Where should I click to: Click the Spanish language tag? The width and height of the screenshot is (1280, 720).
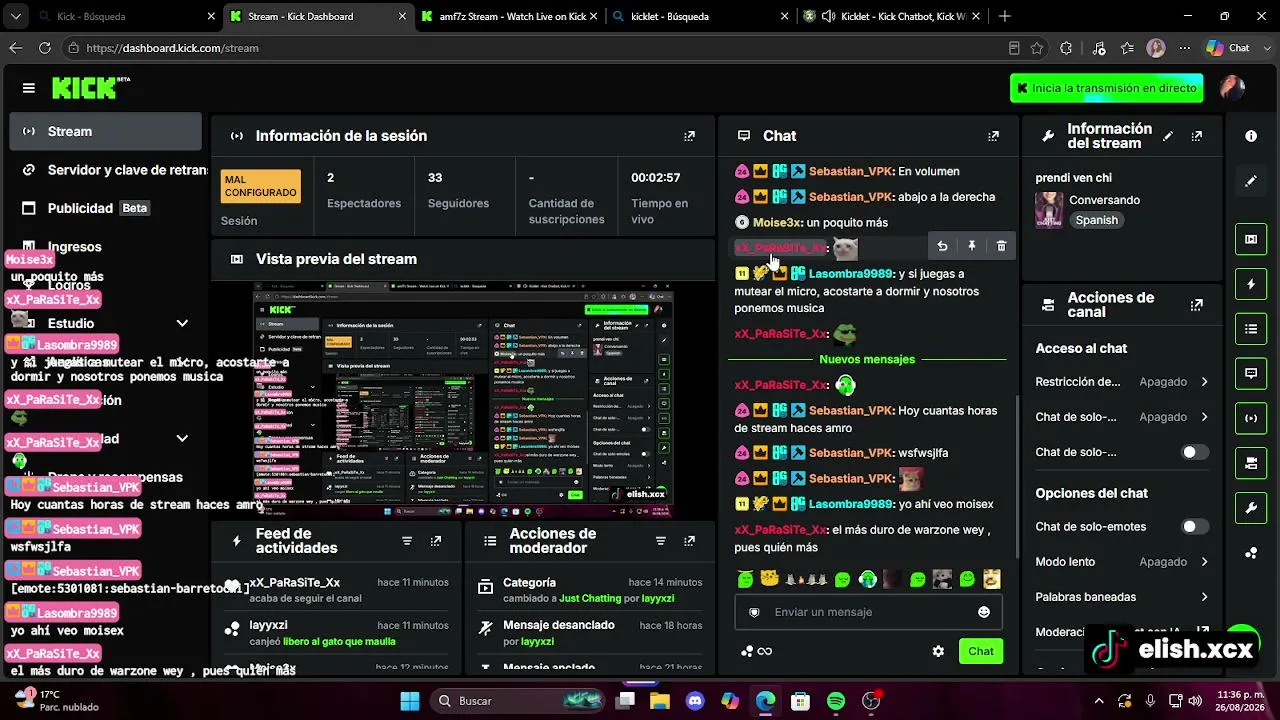tap(1096, 220)
